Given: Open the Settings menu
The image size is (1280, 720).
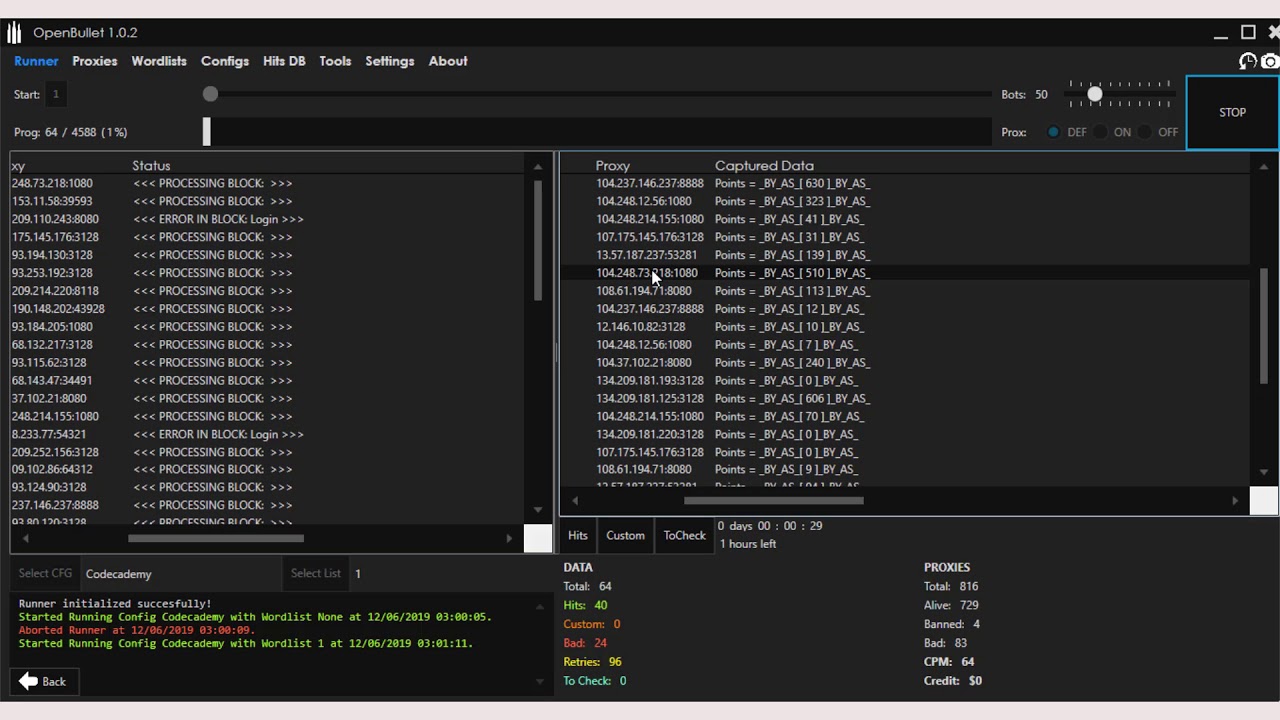Looking at the screenshot, I should coord(390,61).
